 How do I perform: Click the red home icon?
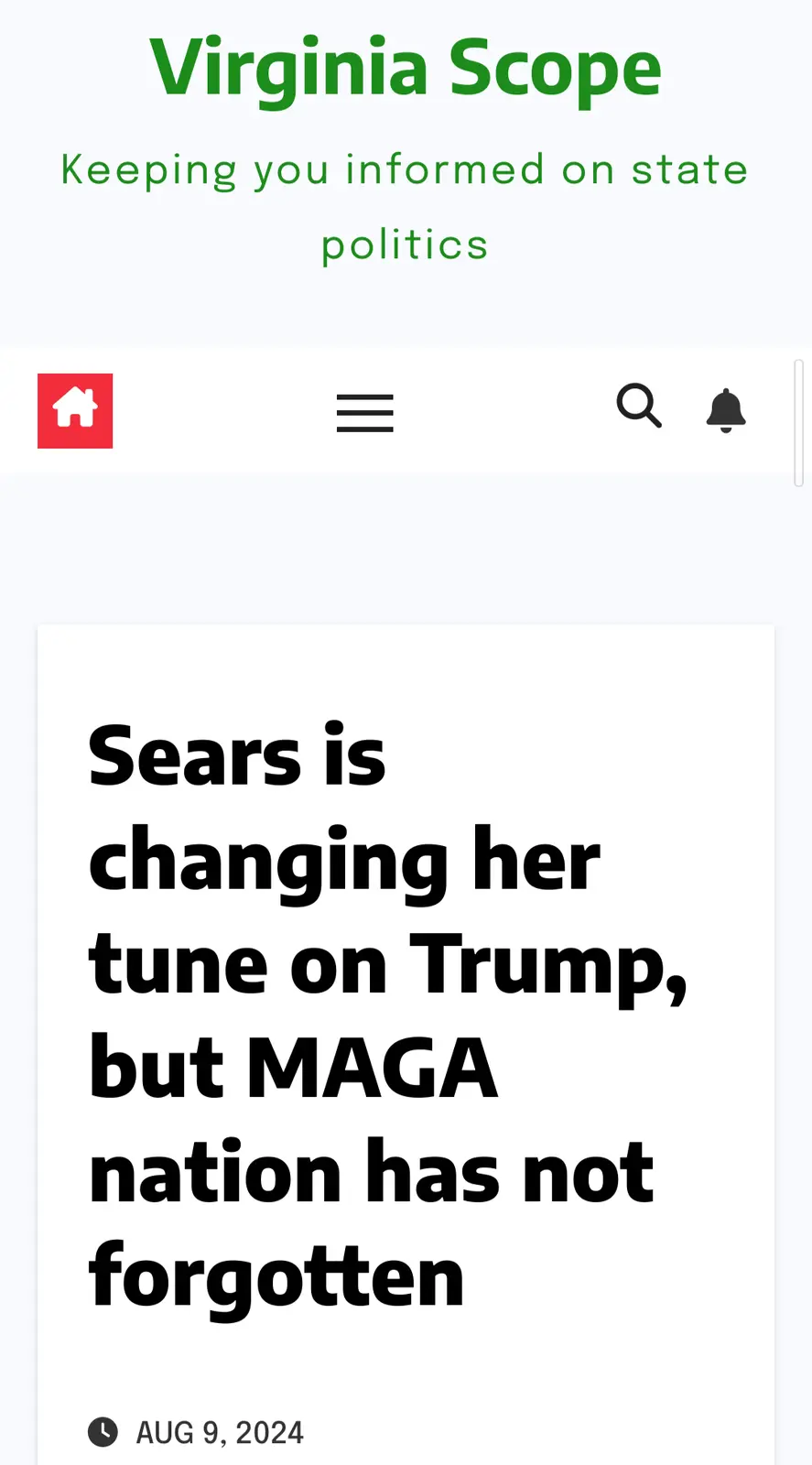(75, 410)
